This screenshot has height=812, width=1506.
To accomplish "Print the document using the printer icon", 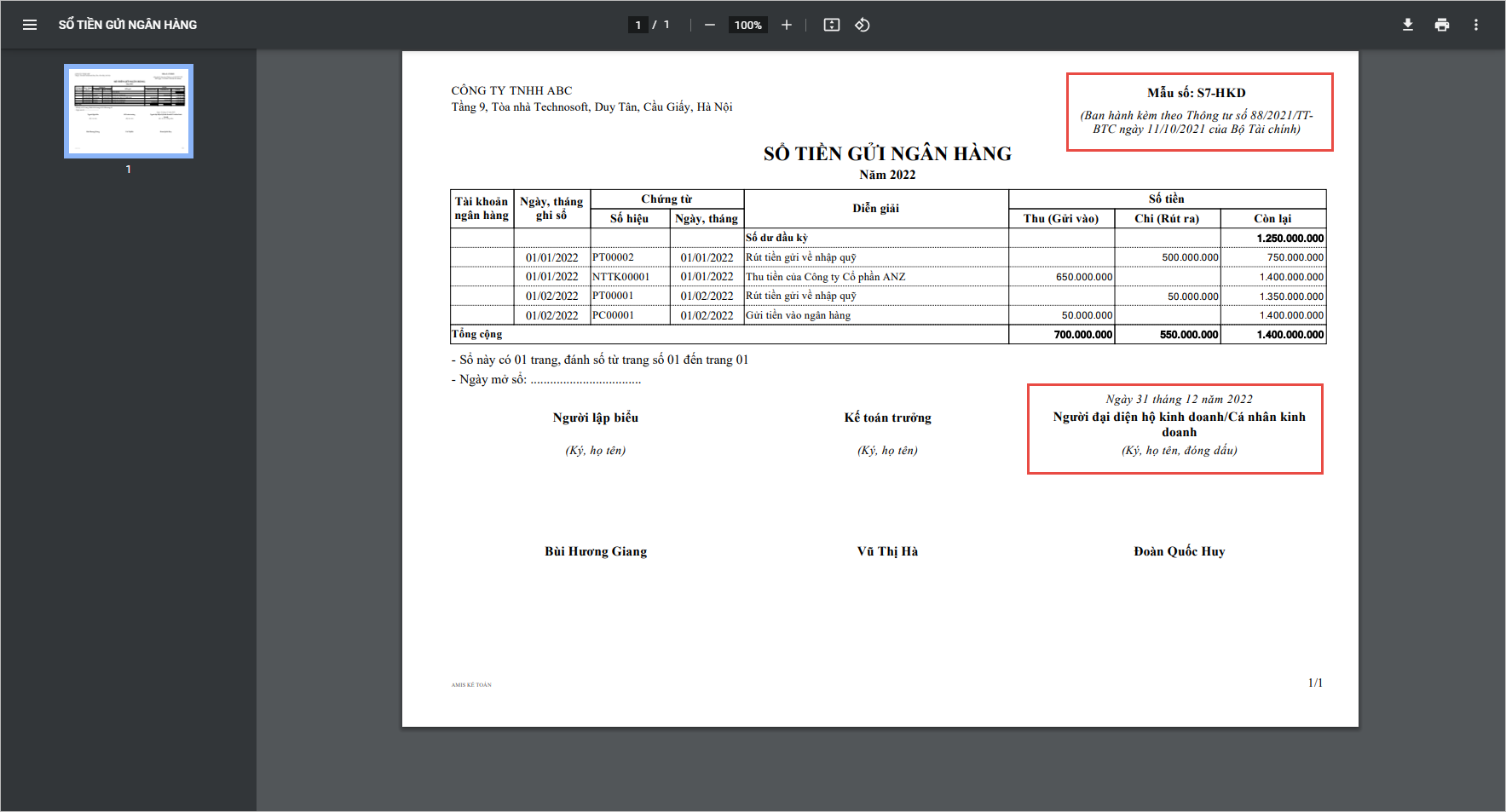I will pos(1442,25).
